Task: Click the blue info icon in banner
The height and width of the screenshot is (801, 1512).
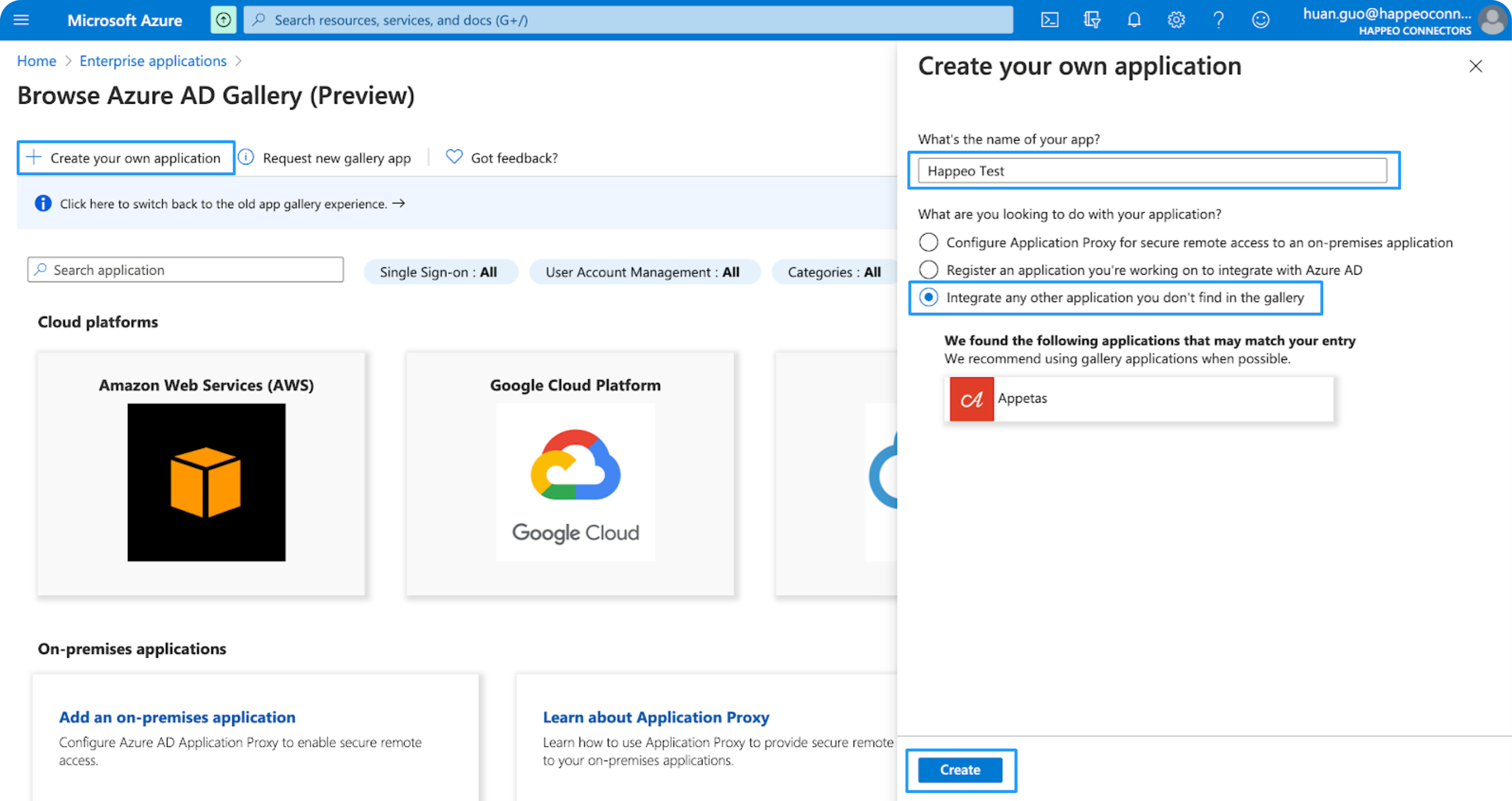Action: point(43,204)
